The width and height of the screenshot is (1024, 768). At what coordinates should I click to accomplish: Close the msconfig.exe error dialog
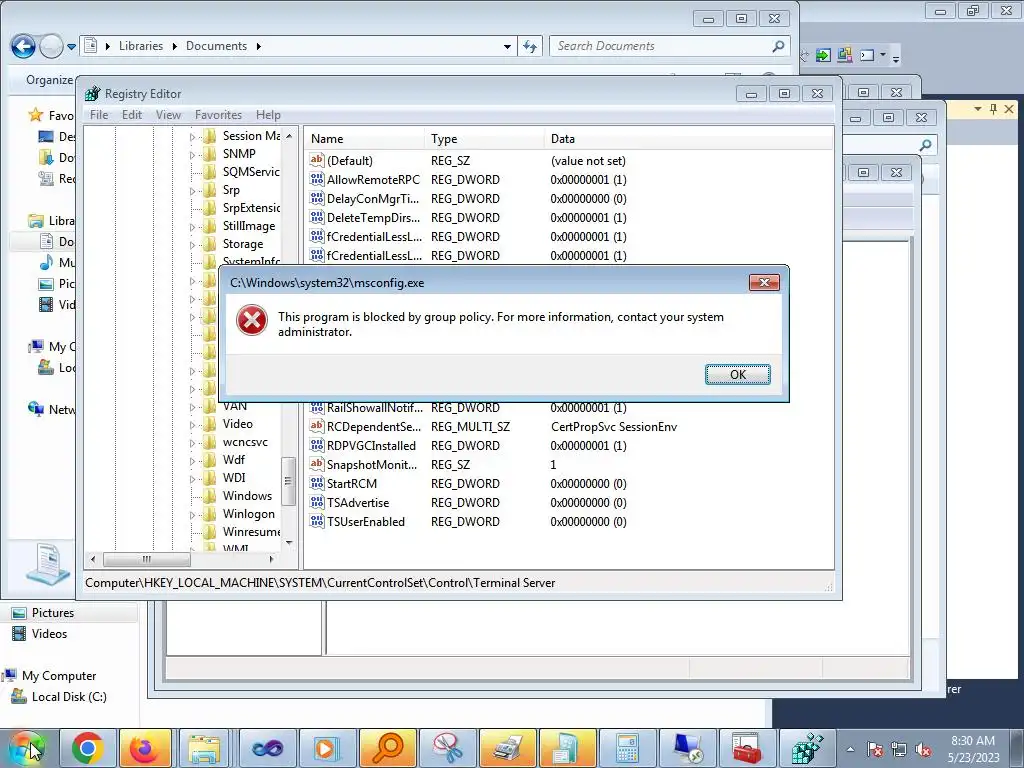[x=763, y=282]
